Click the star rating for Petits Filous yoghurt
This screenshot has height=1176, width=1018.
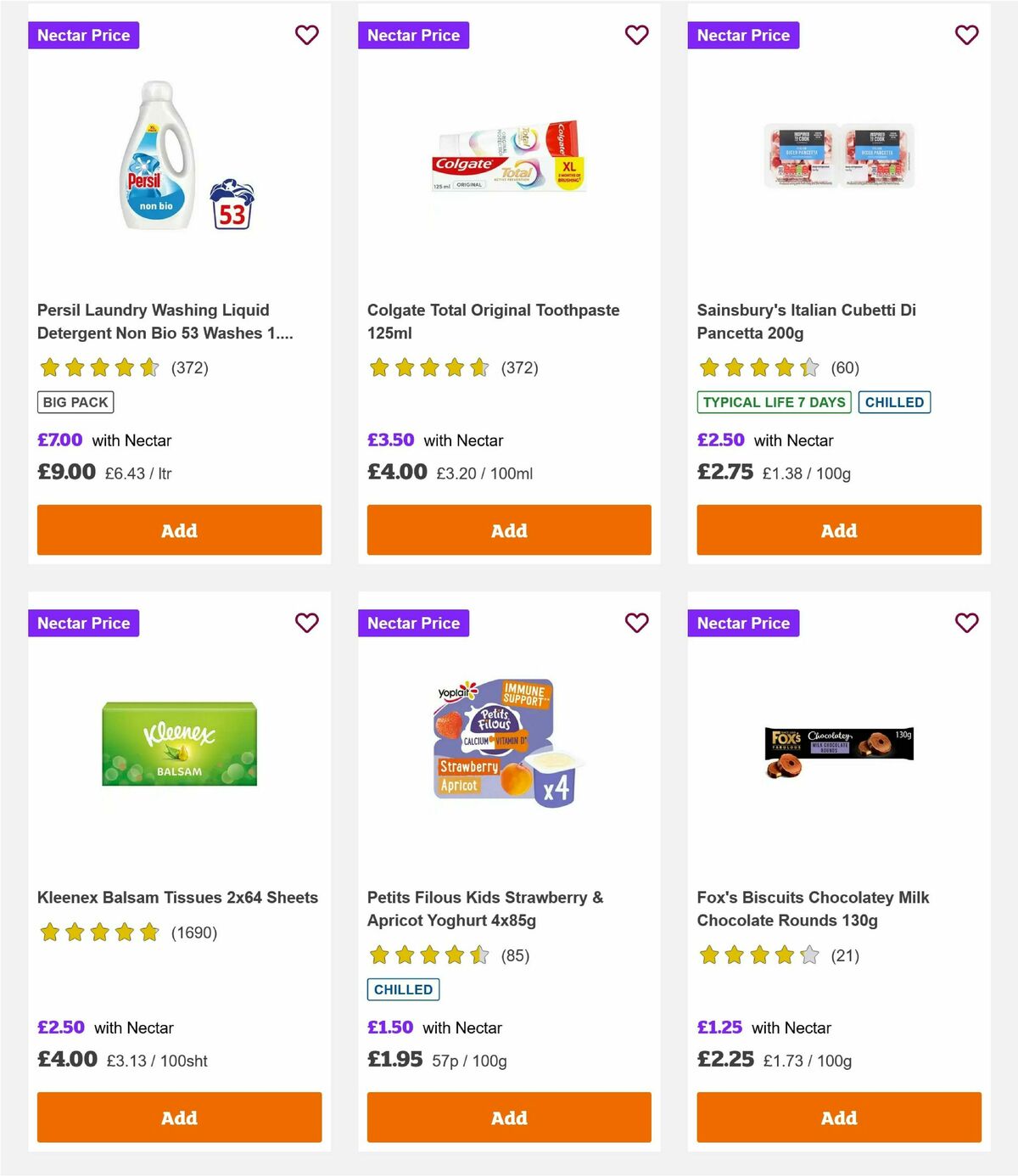click(x=430, y=955)
